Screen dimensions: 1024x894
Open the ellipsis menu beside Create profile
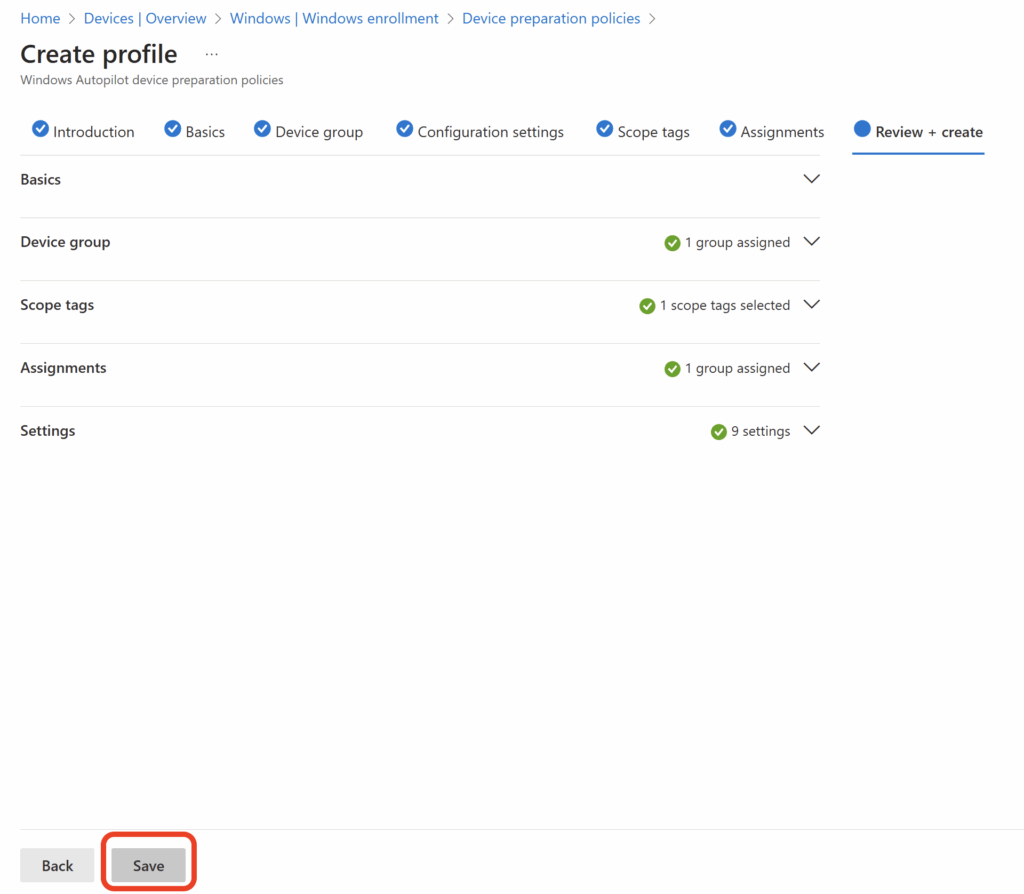click(x=212, y=54)
